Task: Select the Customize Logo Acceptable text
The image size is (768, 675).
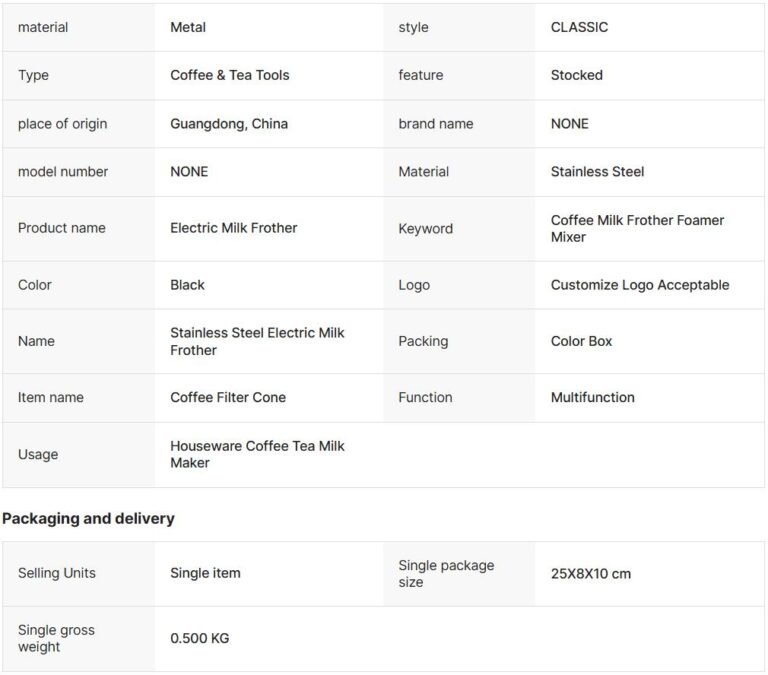Action: point(640,285)
